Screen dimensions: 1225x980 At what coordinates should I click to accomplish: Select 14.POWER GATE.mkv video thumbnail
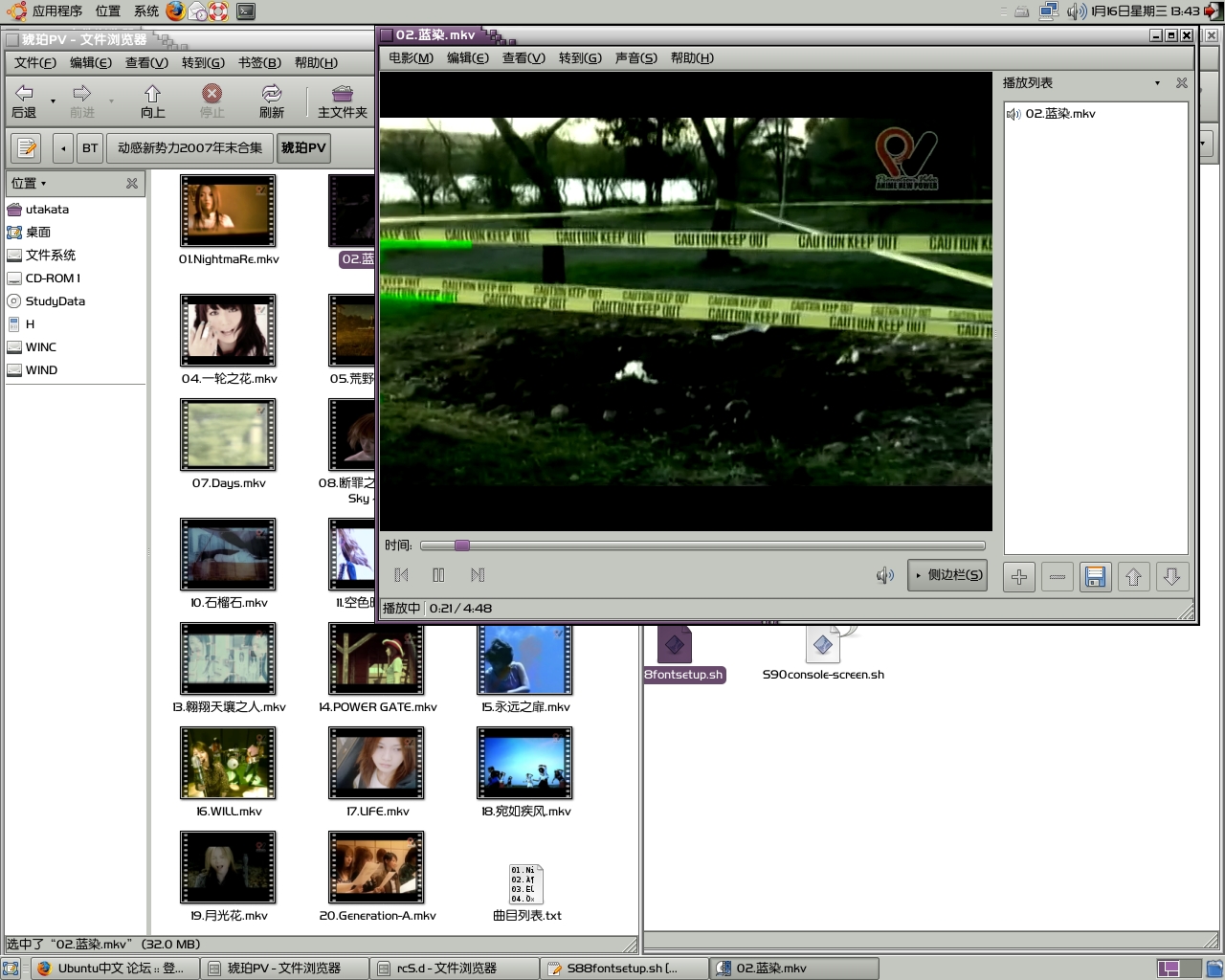click(376, 658)
